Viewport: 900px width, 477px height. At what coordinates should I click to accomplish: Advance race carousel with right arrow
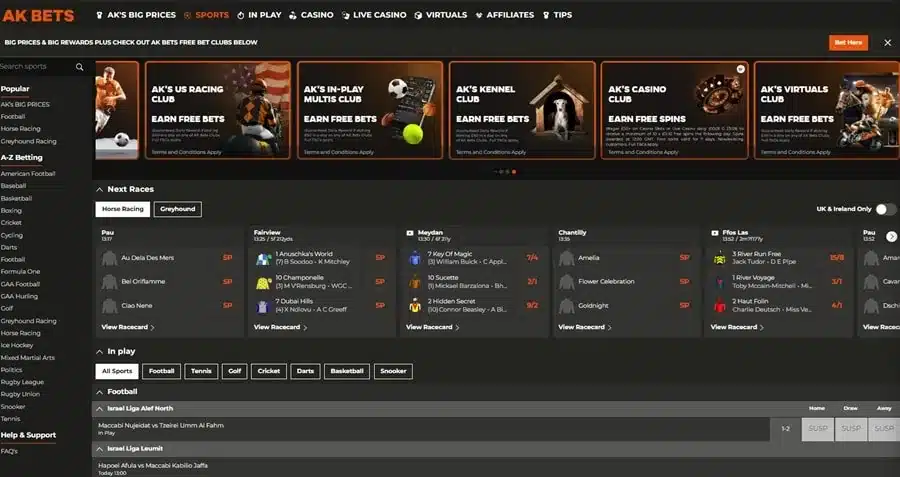(x=891, y=236)
